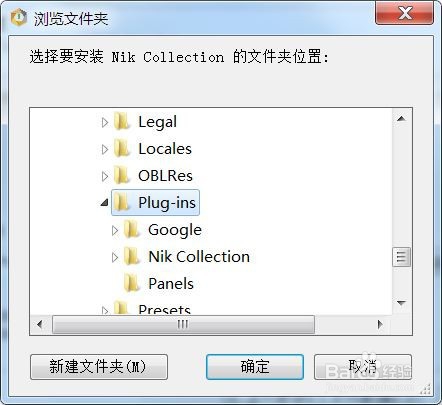
Task: Collapse the Plug-ins folder node
Action: (x=105, y=202)
